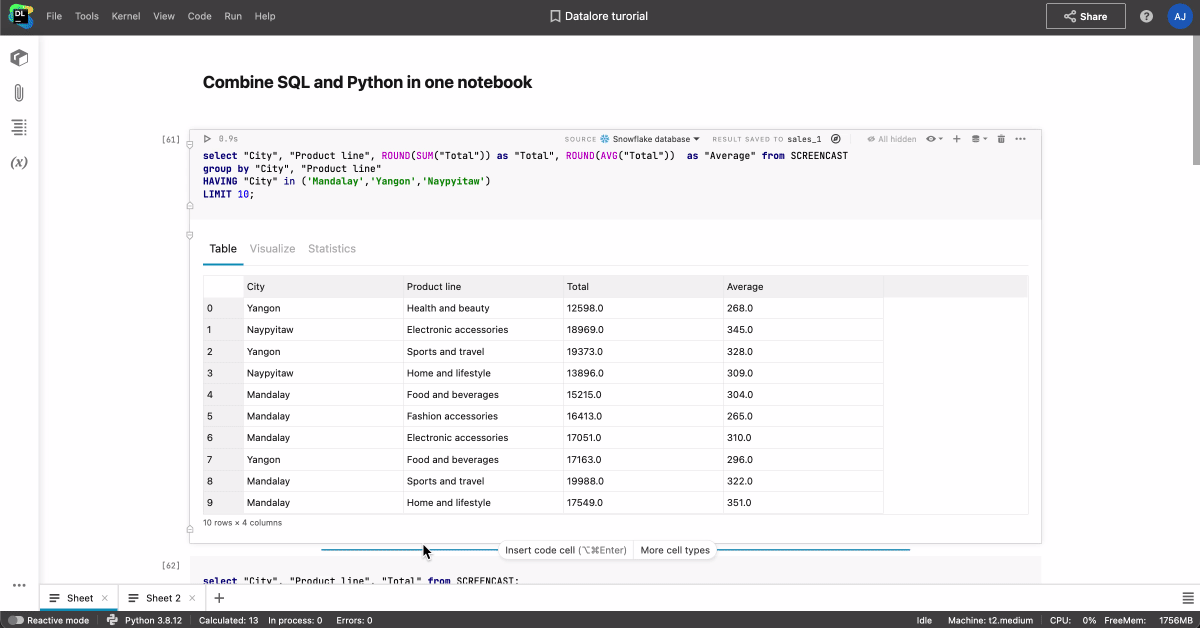
Task: Open the help question mark icon
Action: click(x=1146, y=16)
